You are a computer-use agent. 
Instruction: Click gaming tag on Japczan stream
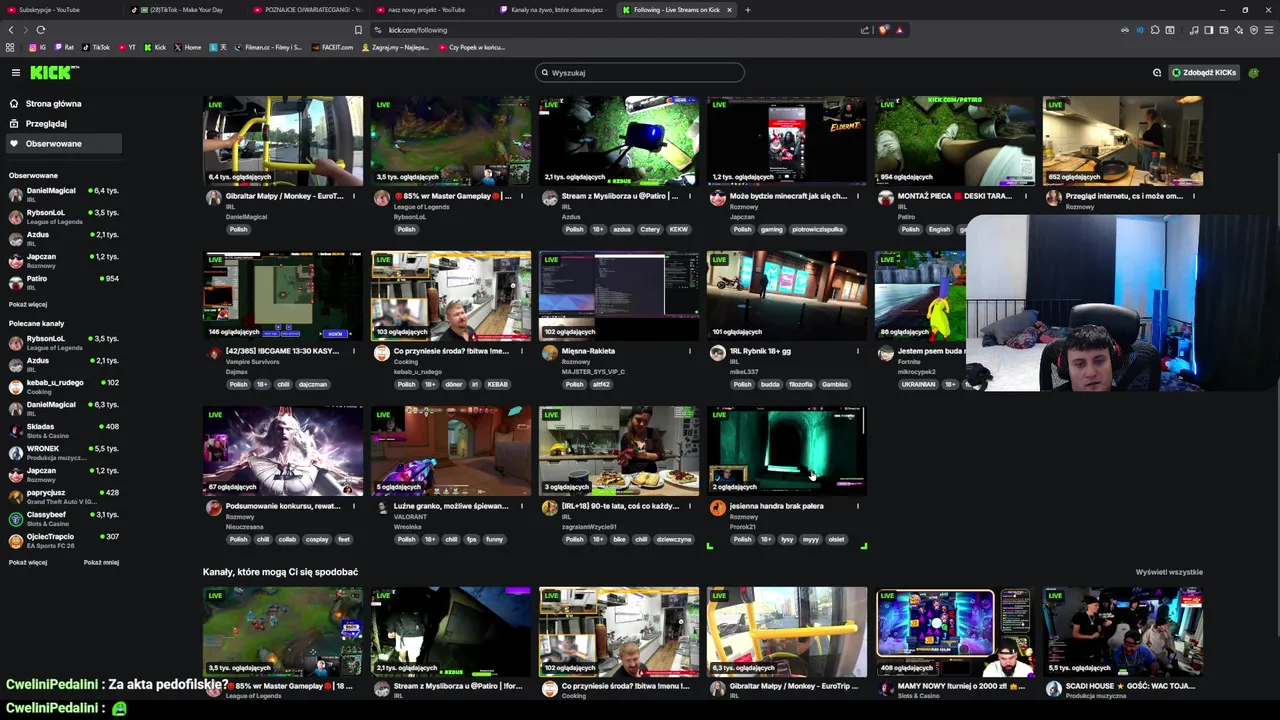tap(771, 229)
